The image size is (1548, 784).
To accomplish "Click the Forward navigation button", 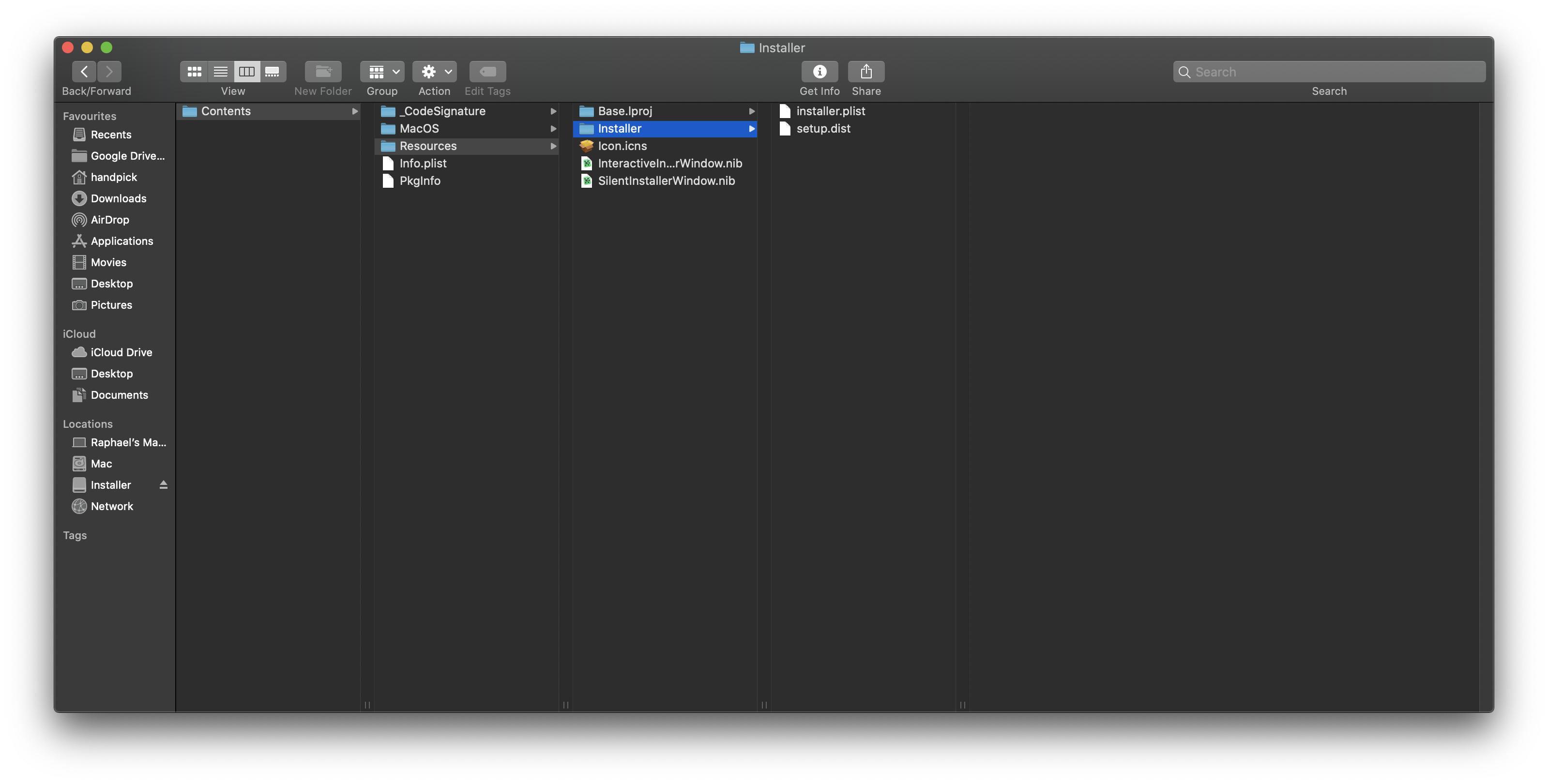I will click(108, 71).
